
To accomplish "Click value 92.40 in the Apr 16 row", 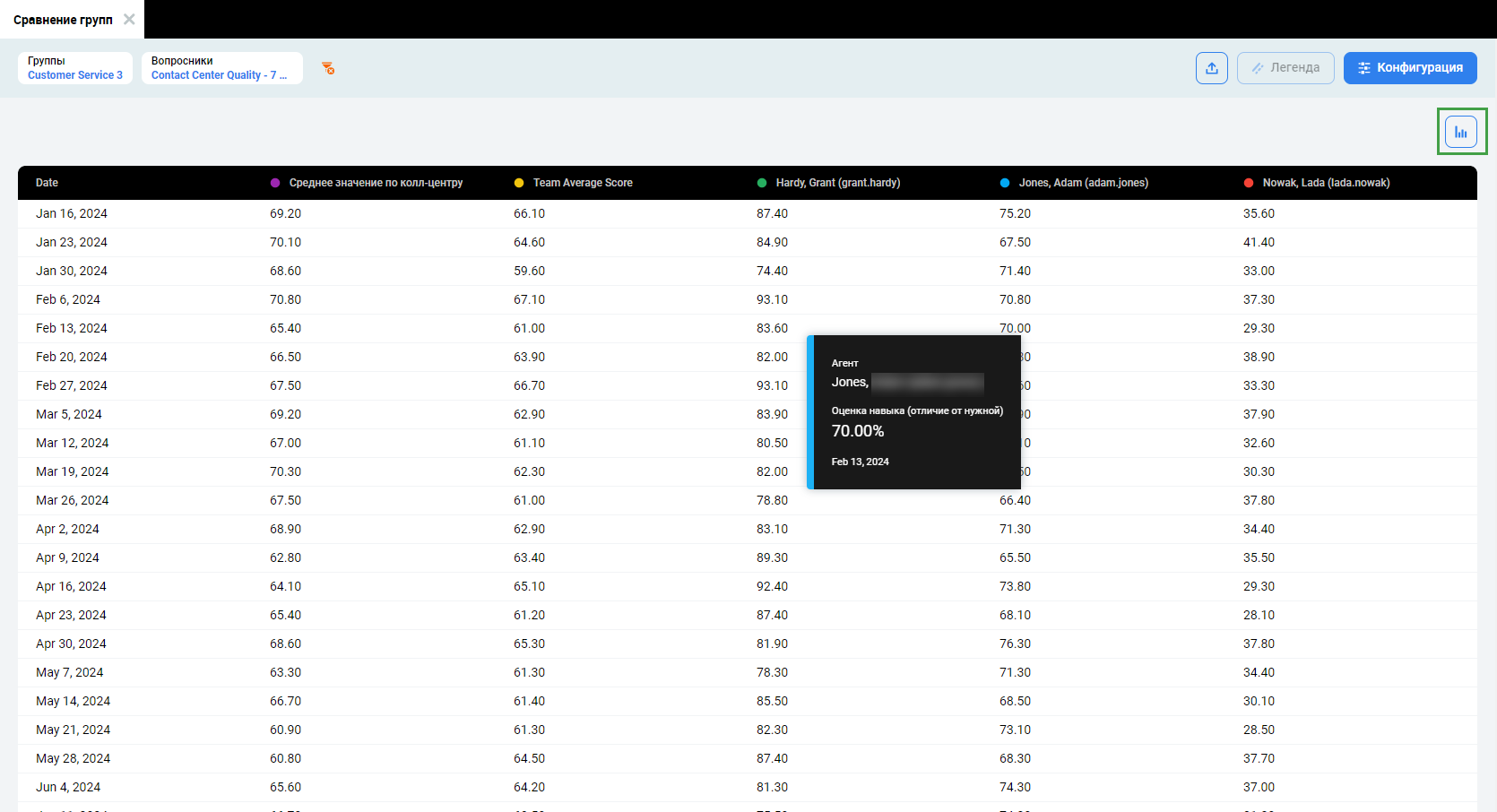I will (772, 586).
